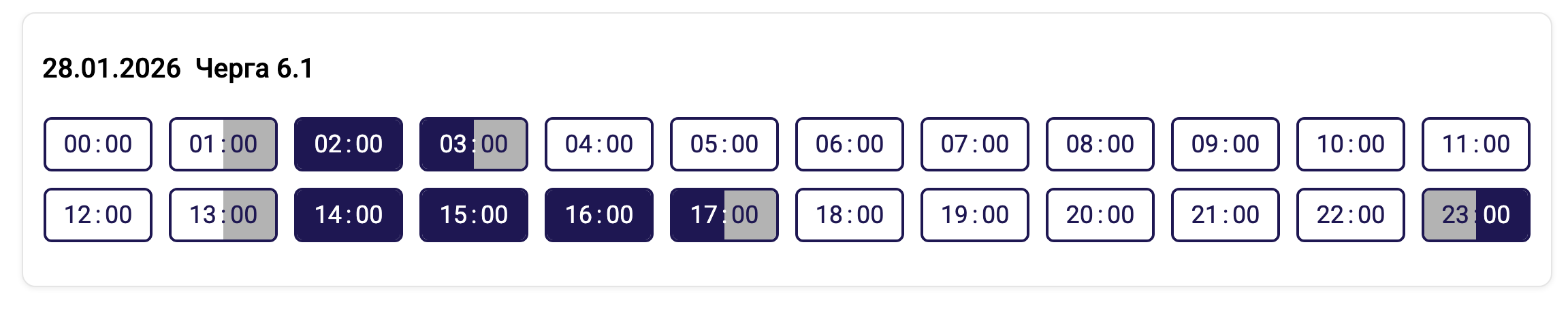Image resolution: width=1568 pixels, height=315 pixels.
Task: Select the dark 16:00 outage slot
Action: tap(599, 215)
